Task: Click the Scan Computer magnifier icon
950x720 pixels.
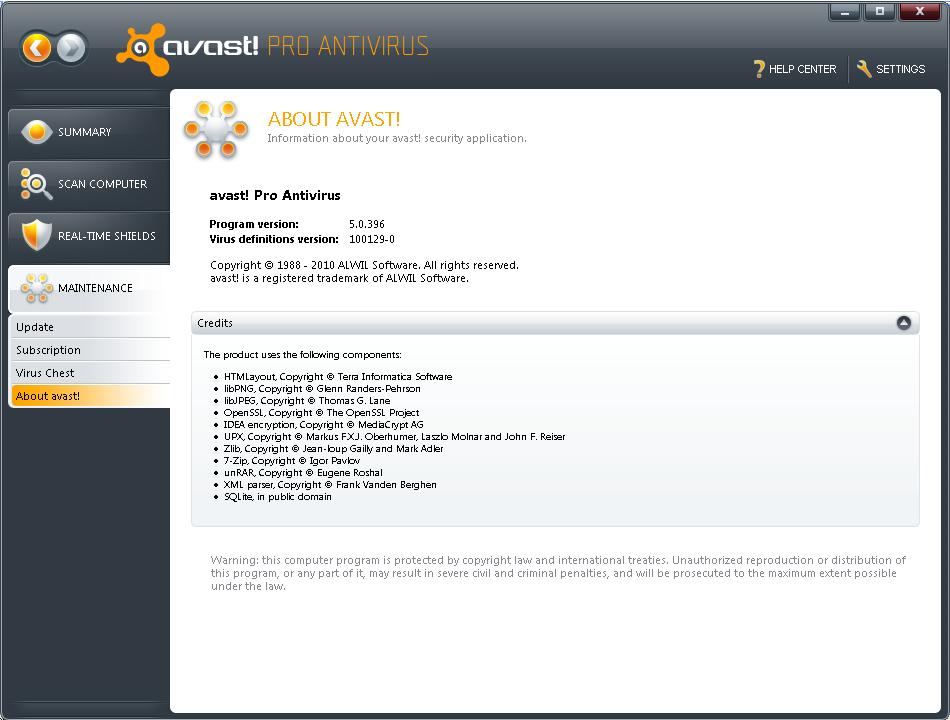Action: click(x=36, y=184)
